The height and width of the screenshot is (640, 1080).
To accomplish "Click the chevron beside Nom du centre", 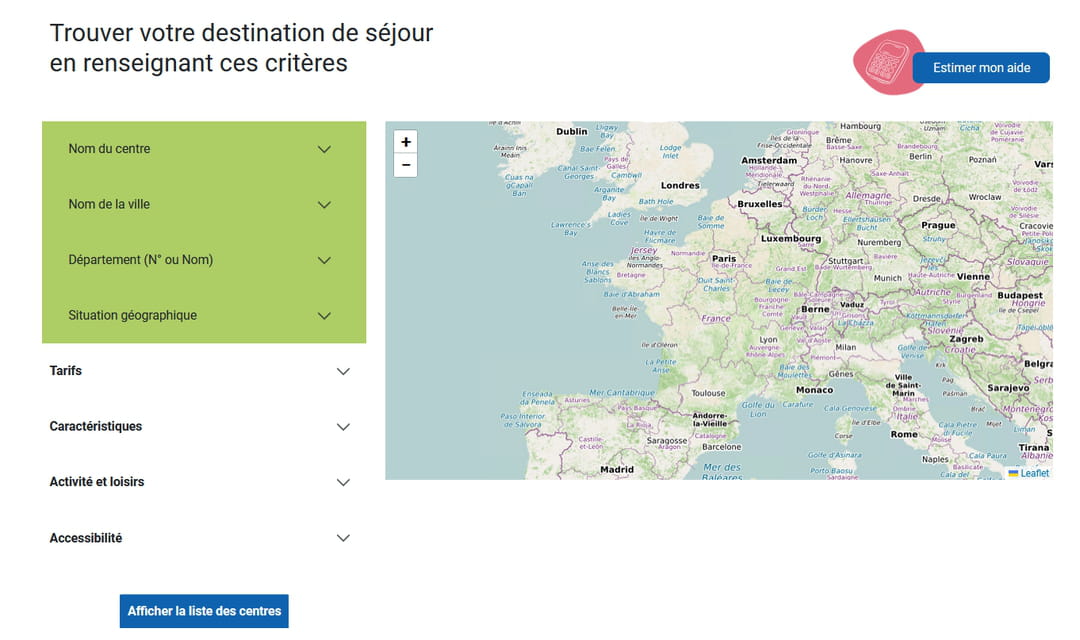I will click(x=324, y=149).
